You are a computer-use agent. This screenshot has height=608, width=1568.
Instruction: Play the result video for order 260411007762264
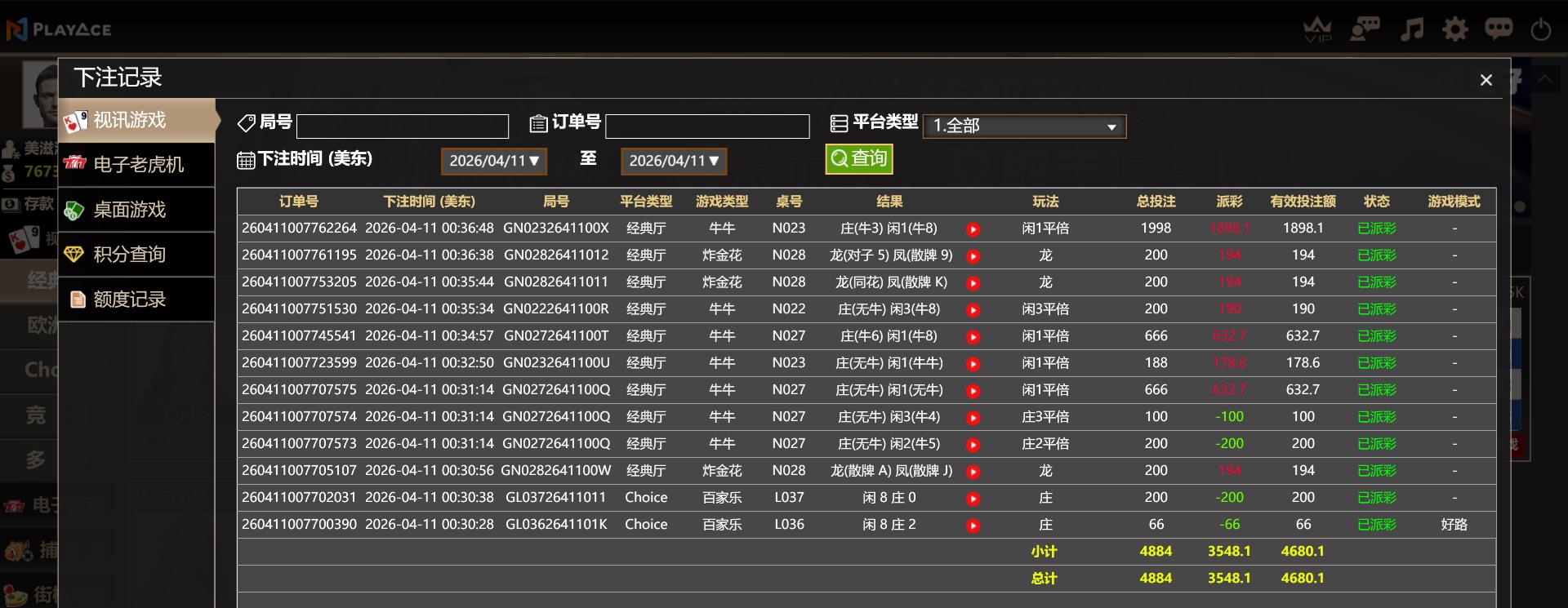973,229
